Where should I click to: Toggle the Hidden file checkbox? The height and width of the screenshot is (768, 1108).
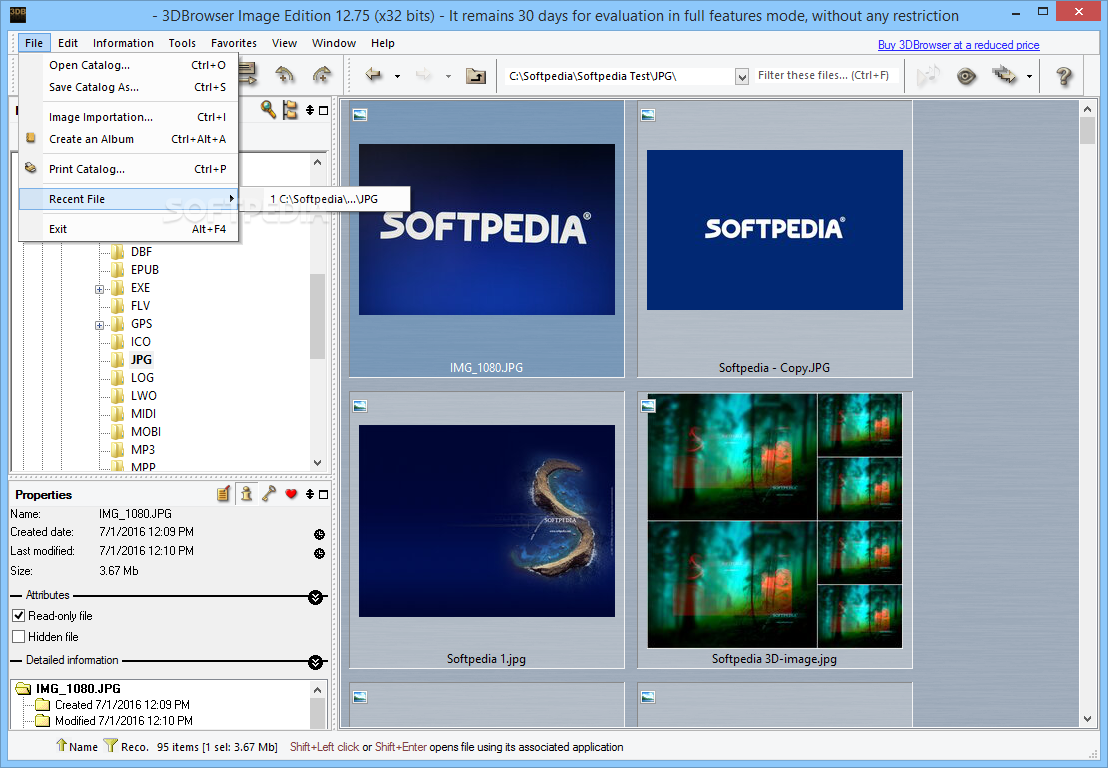pos(19,637)
